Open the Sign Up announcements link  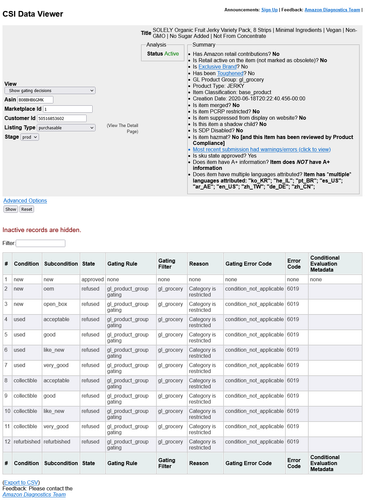pos(269,10)
